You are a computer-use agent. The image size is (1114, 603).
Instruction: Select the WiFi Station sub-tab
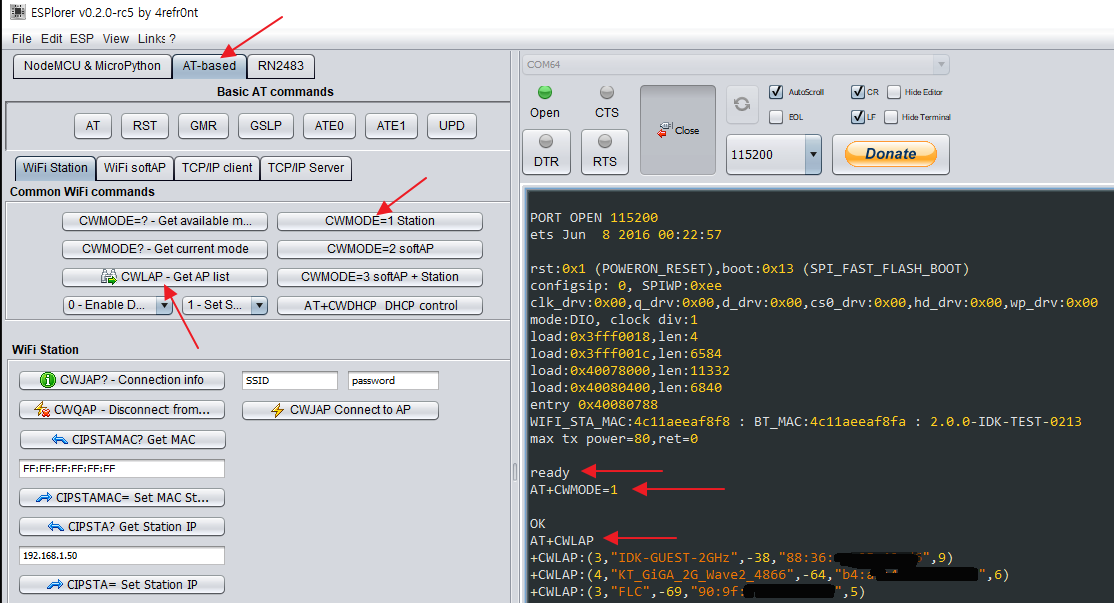click(x=55, y=168)
